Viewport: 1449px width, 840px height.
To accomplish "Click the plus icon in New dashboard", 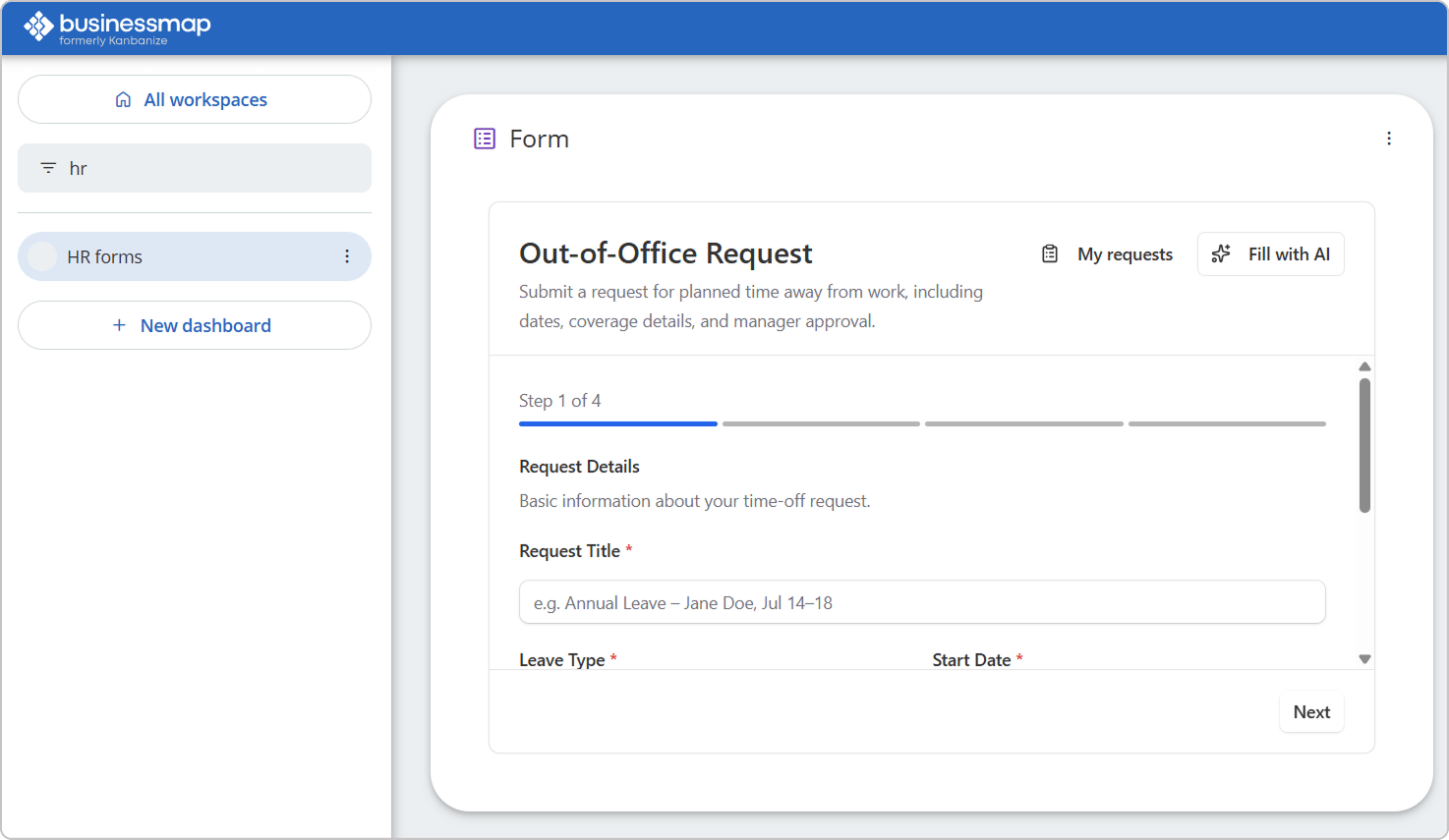I will (x=119, y=325).
